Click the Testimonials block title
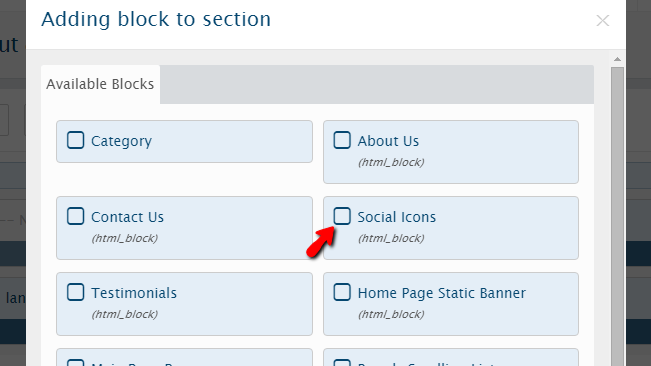The width and height of the screenshot is (651, 366). click(x=134, y=293)
